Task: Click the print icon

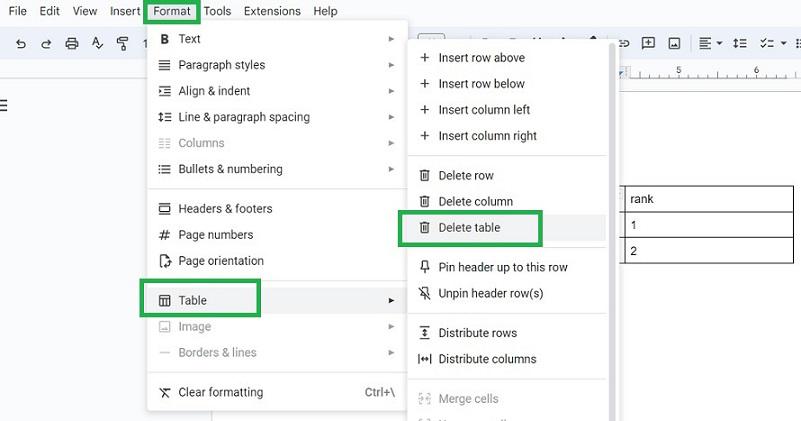Action: point(72,43)
